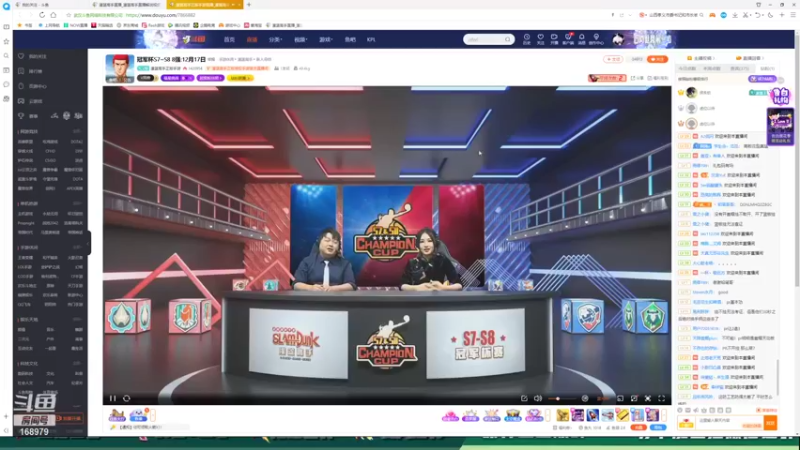800x450 pixels.
Task: Open the report room link above player
Action: coord(658,78)
